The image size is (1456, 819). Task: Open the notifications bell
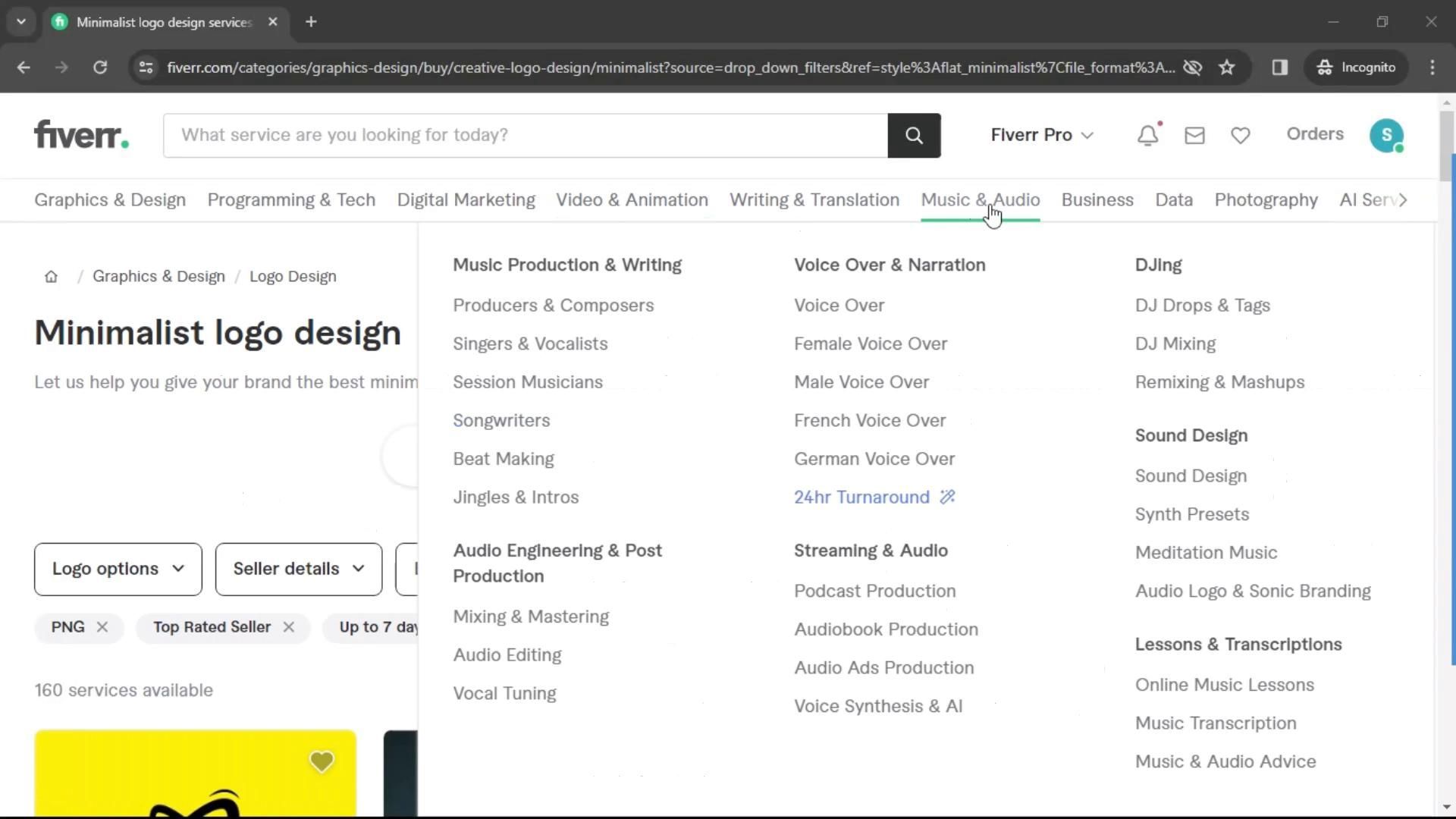[x=1147, y=135]
